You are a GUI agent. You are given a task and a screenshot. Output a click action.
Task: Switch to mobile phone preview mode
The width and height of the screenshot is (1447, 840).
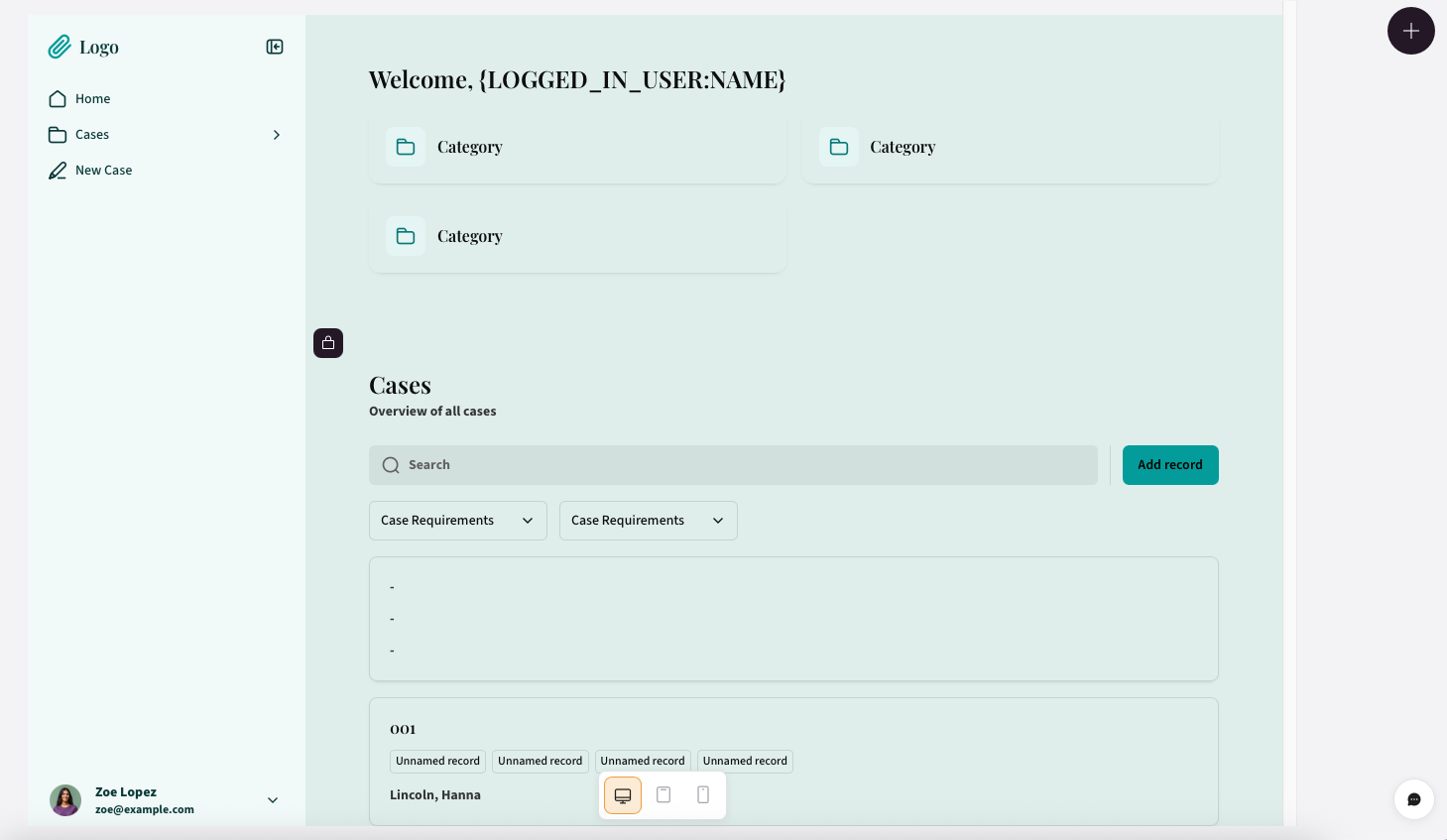tap(703, 794)
